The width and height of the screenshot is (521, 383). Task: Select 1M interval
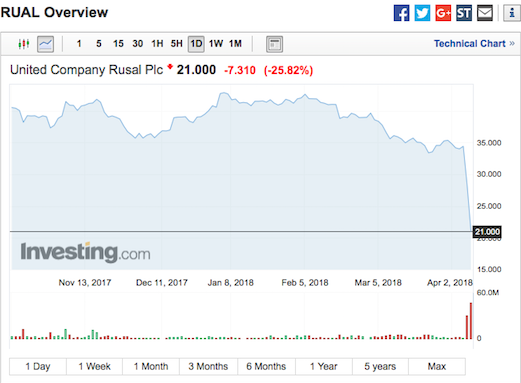[235, 44]
